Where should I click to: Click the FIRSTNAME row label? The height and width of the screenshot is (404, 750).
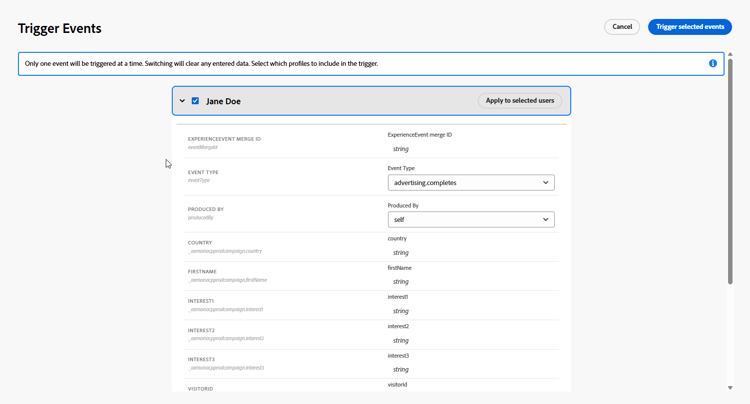click(x=202, y=272)
